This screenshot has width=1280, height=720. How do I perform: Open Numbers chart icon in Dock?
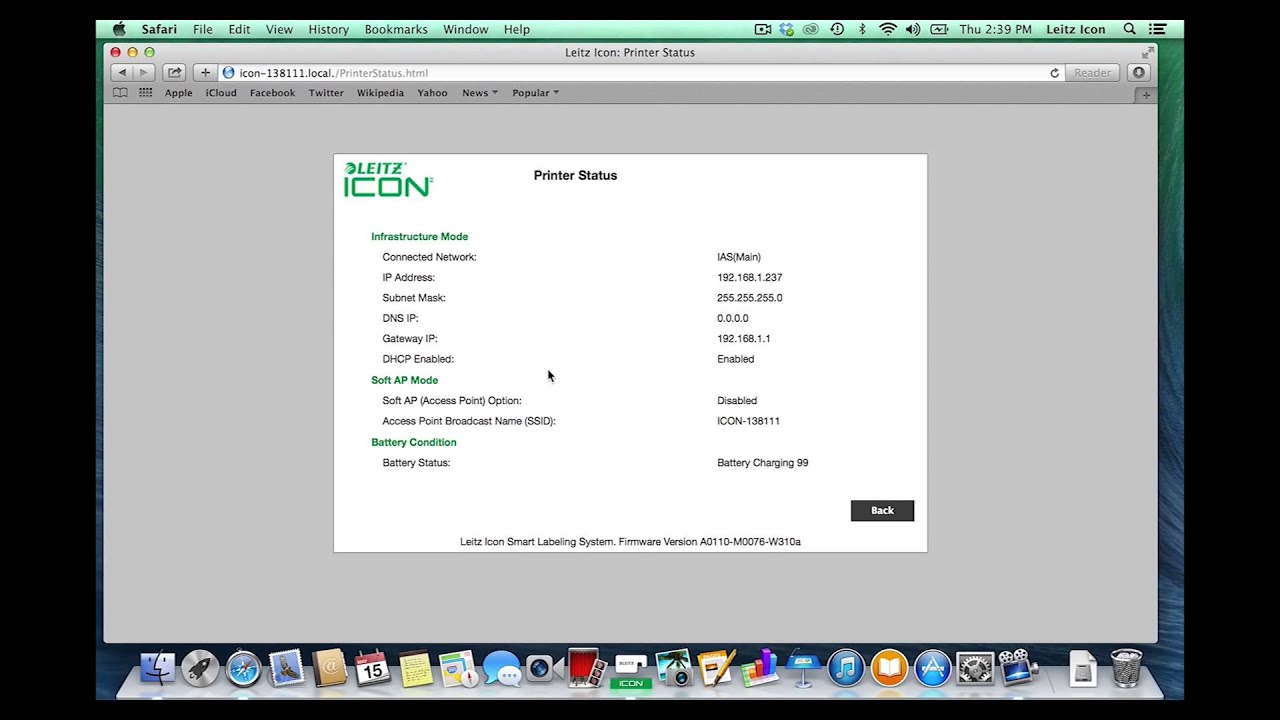[x=760, y=669]
